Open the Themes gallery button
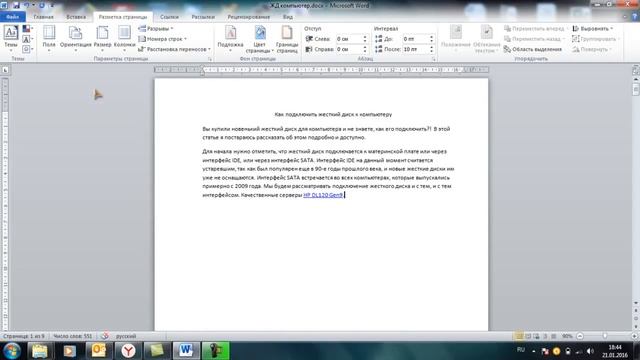 [11, 38]
